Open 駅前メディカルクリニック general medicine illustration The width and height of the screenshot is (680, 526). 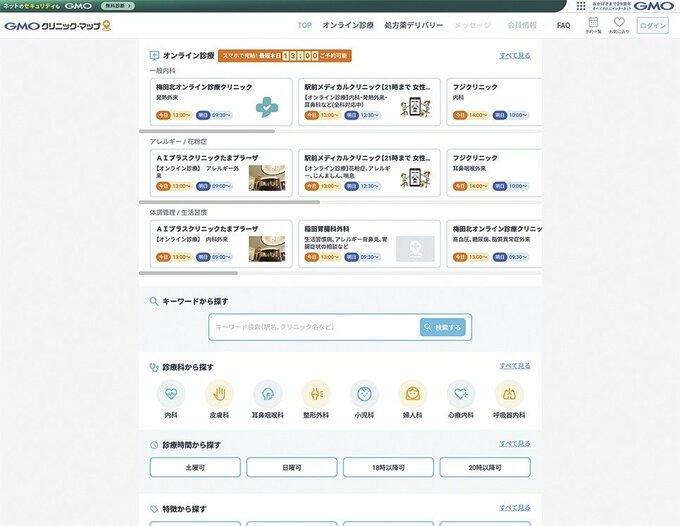pos(415,107)
